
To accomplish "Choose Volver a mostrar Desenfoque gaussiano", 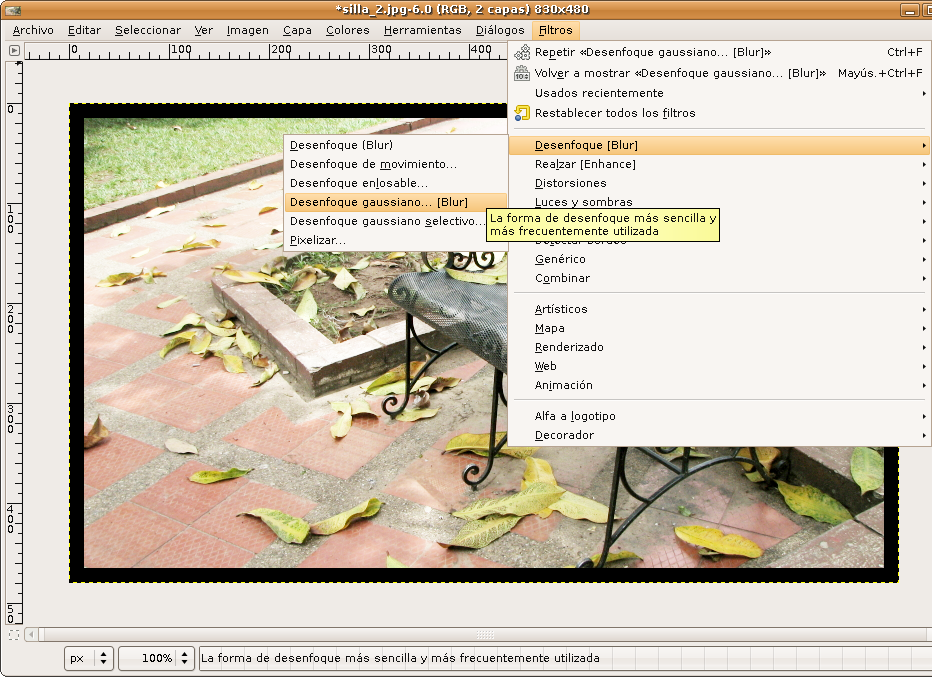I will tap(720, 73).
